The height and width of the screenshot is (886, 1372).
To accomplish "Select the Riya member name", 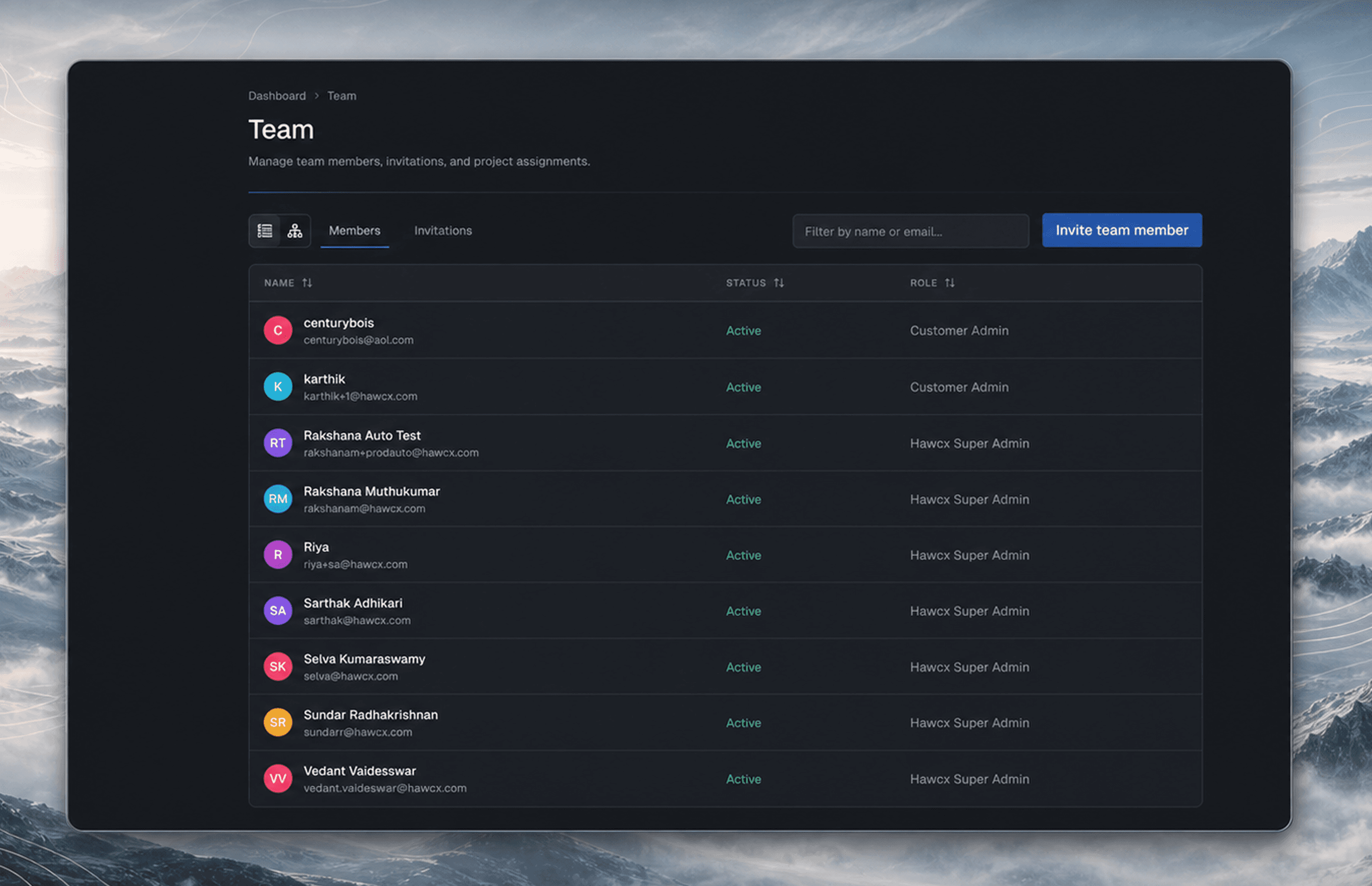I will [316, 547].
